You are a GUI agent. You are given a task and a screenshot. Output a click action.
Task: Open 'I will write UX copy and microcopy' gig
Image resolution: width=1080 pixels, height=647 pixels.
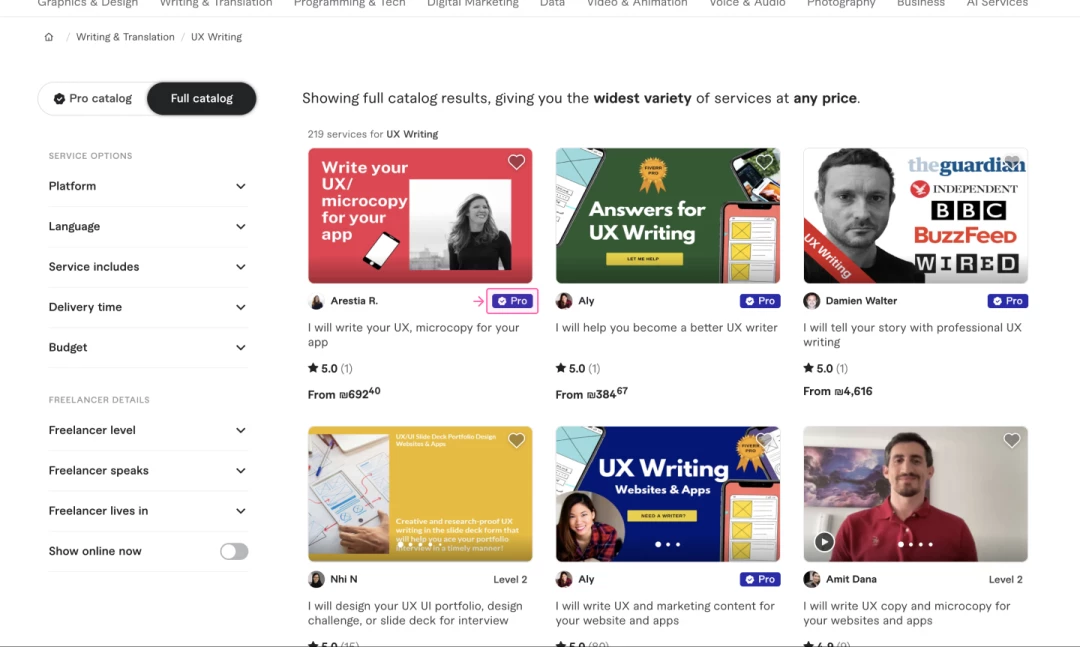point(906,613)
